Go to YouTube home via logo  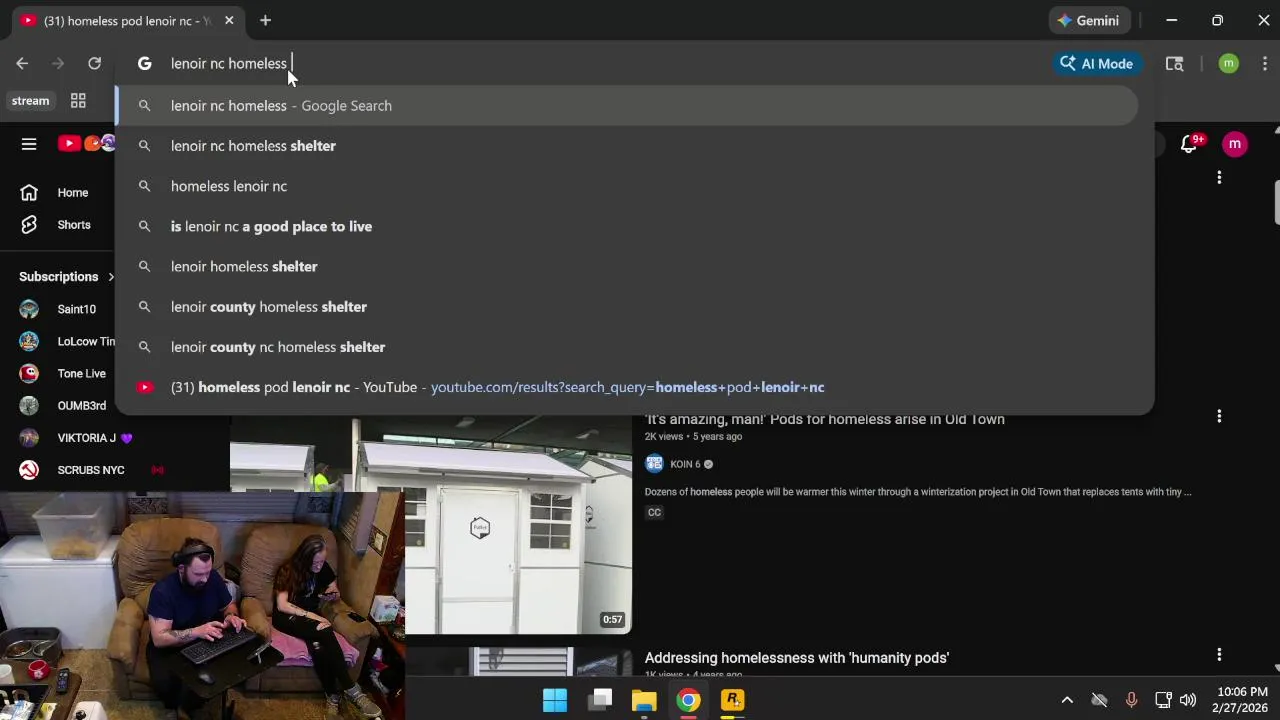[x=85, y=144]
